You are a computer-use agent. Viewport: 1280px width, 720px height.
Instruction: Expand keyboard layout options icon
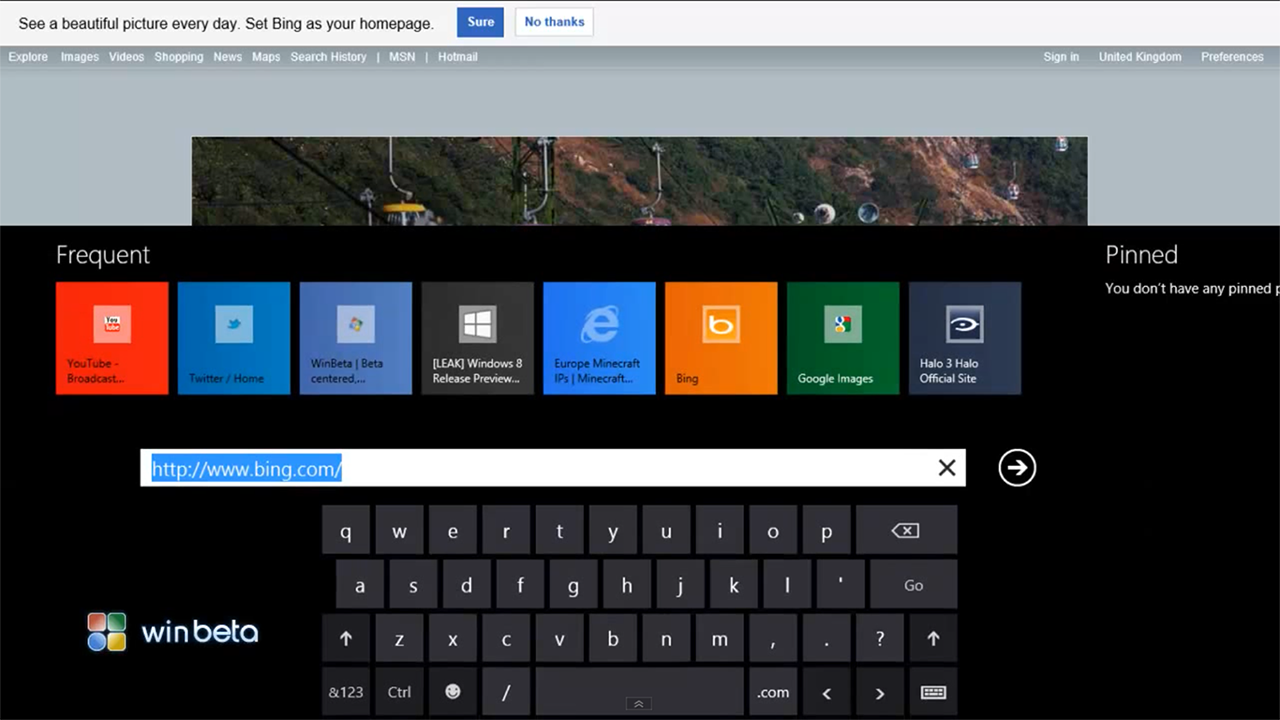click(x=933, y=692)
